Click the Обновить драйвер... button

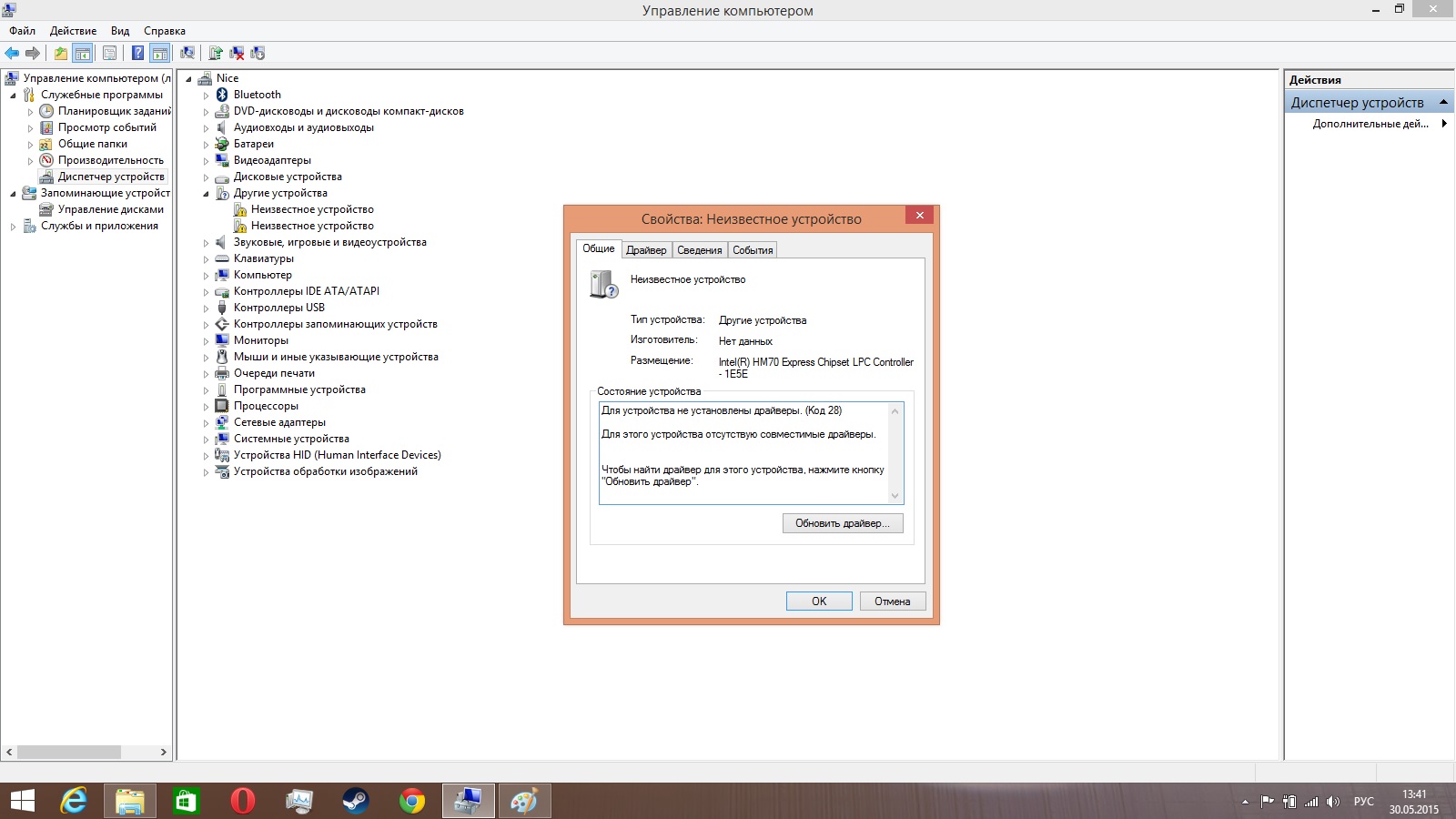tap(842, 523)
